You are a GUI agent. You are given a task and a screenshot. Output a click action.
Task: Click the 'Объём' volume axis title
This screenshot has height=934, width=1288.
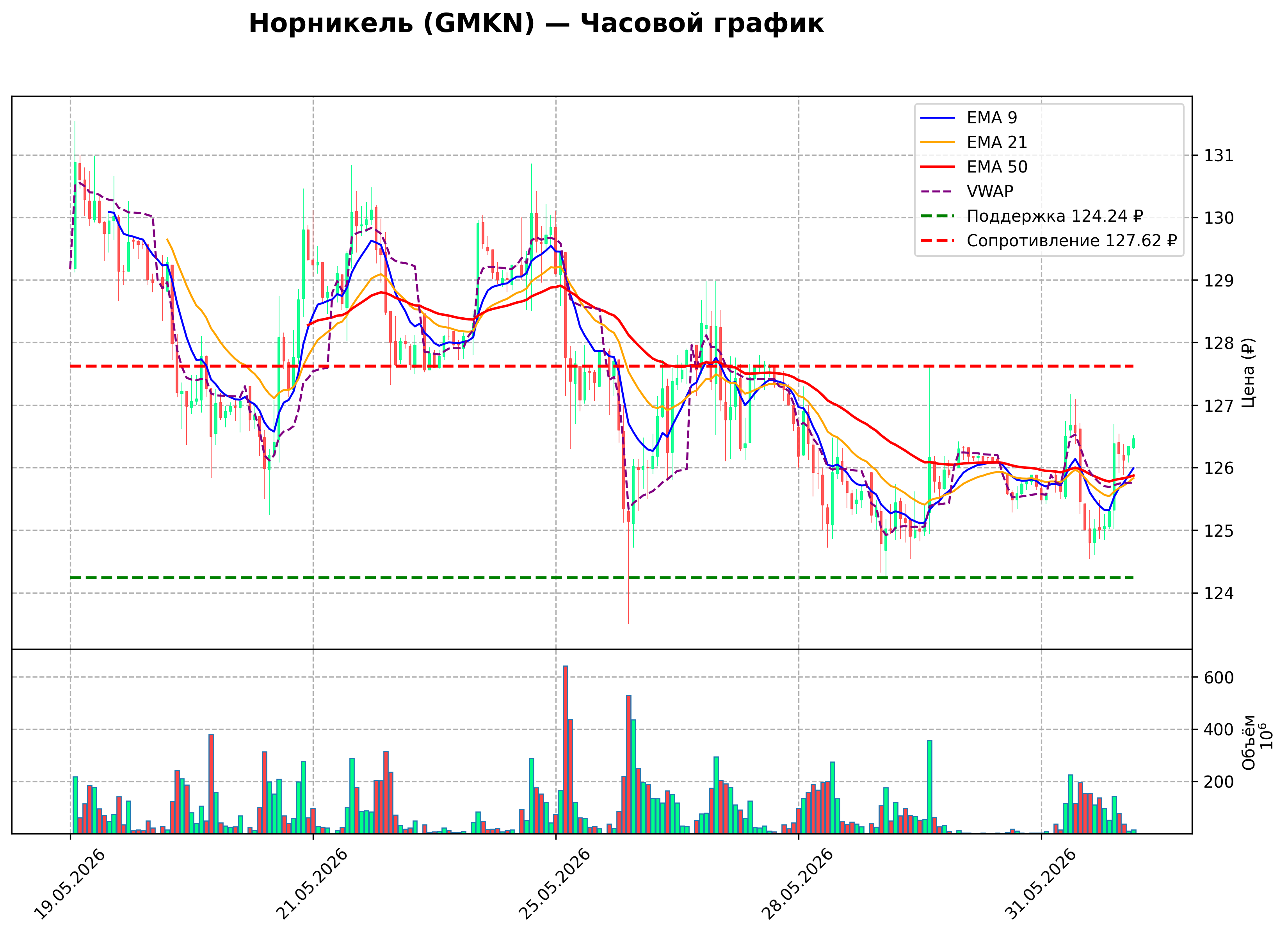pyautogui.click(x=1248, y=742)
